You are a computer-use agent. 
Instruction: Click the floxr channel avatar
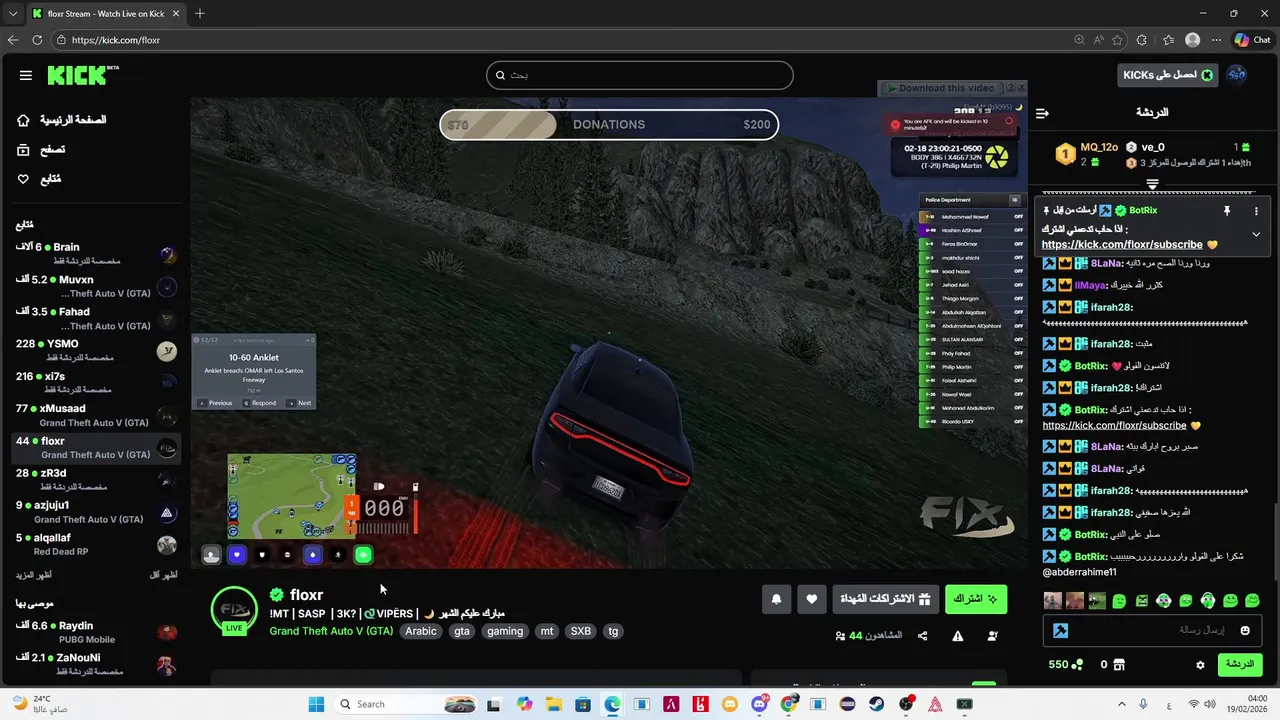coord(235,610)
